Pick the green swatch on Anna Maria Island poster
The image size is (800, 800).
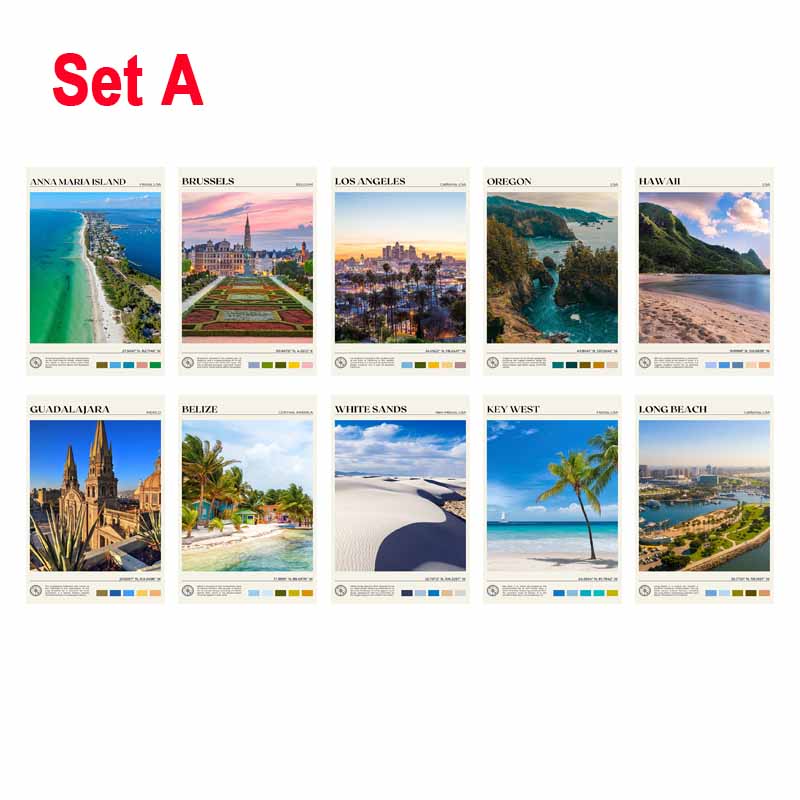pyautogui.click(x=155, y=365)
